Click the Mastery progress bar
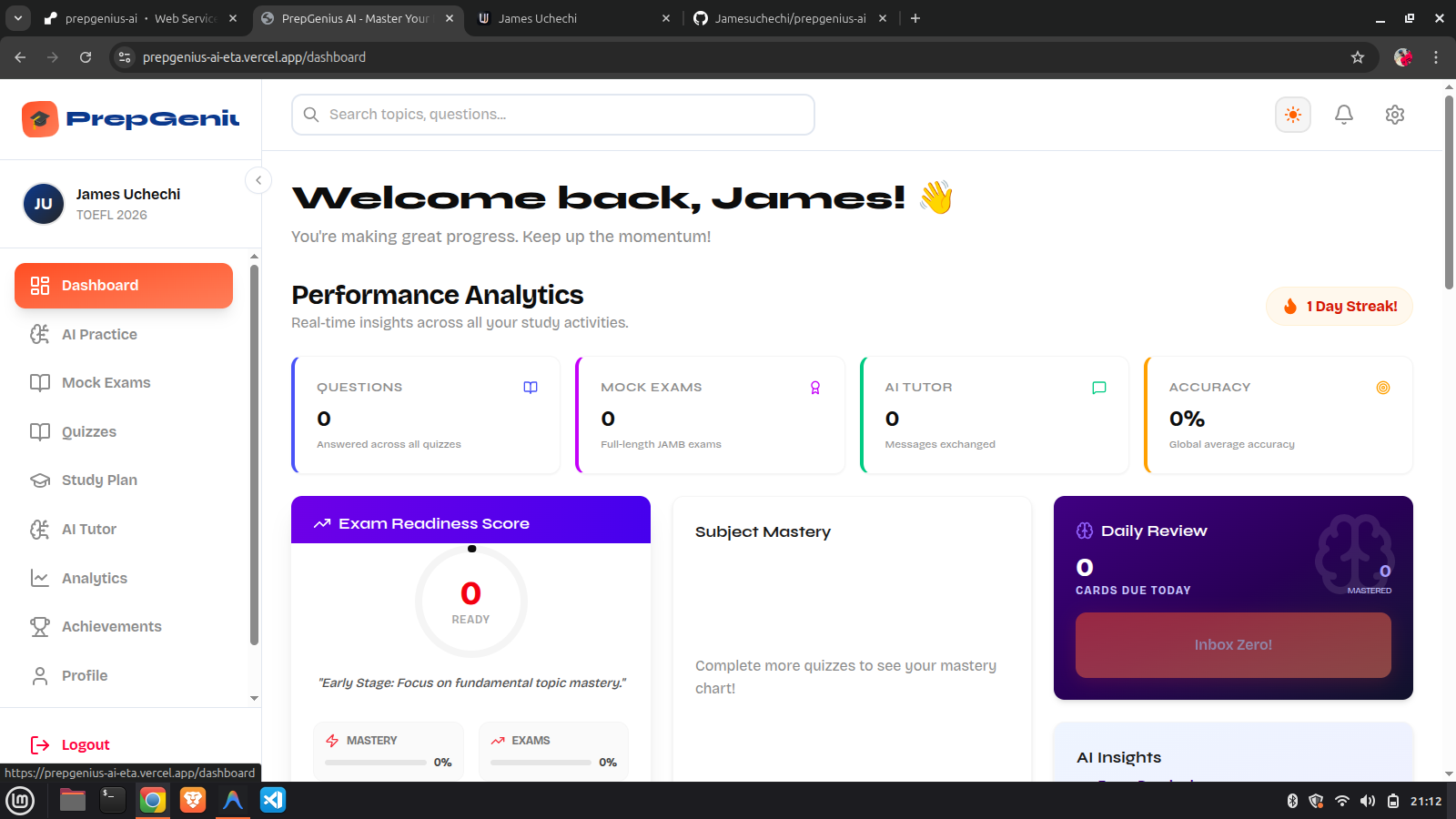This screenshot has height=819, width=1456. pos(376,763)
